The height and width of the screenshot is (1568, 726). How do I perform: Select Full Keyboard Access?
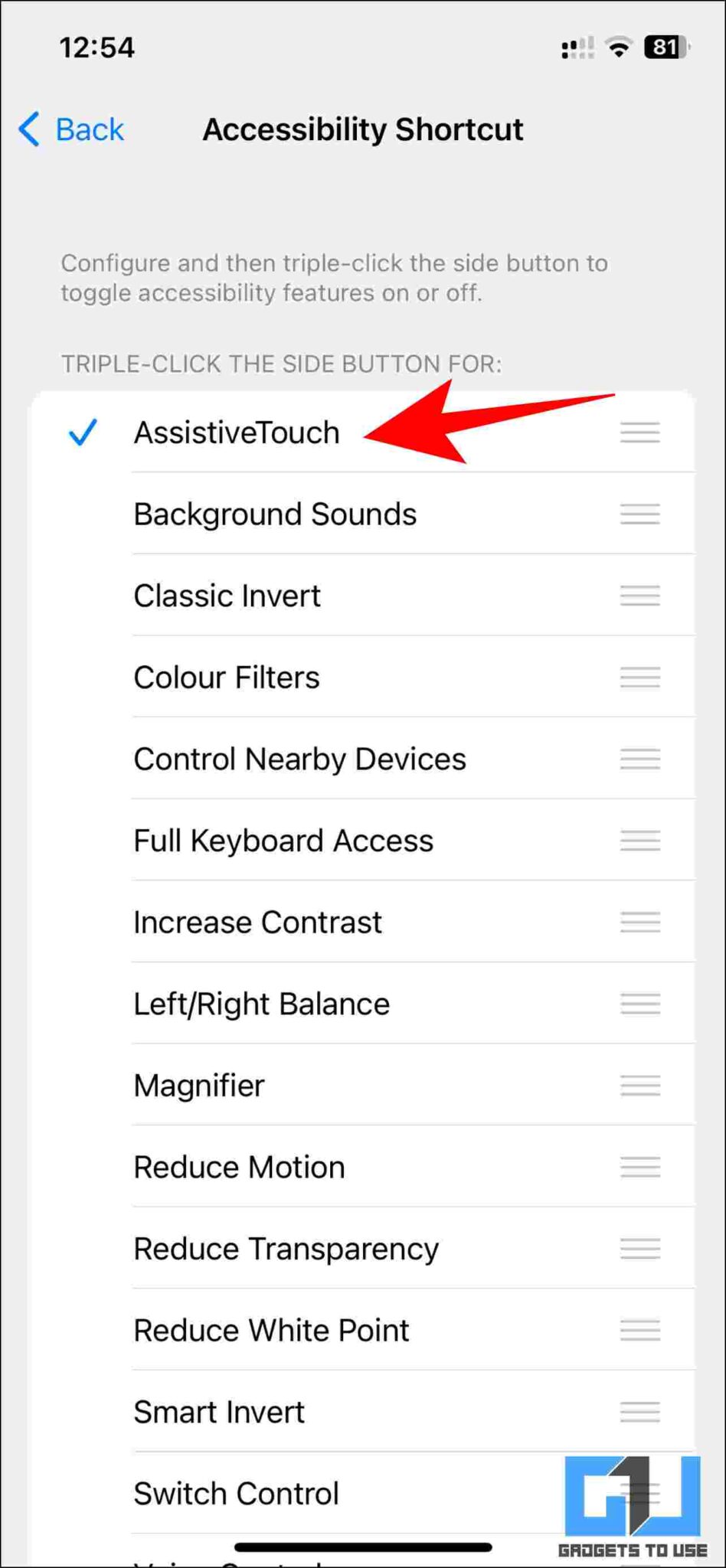(x=283, y=841)
